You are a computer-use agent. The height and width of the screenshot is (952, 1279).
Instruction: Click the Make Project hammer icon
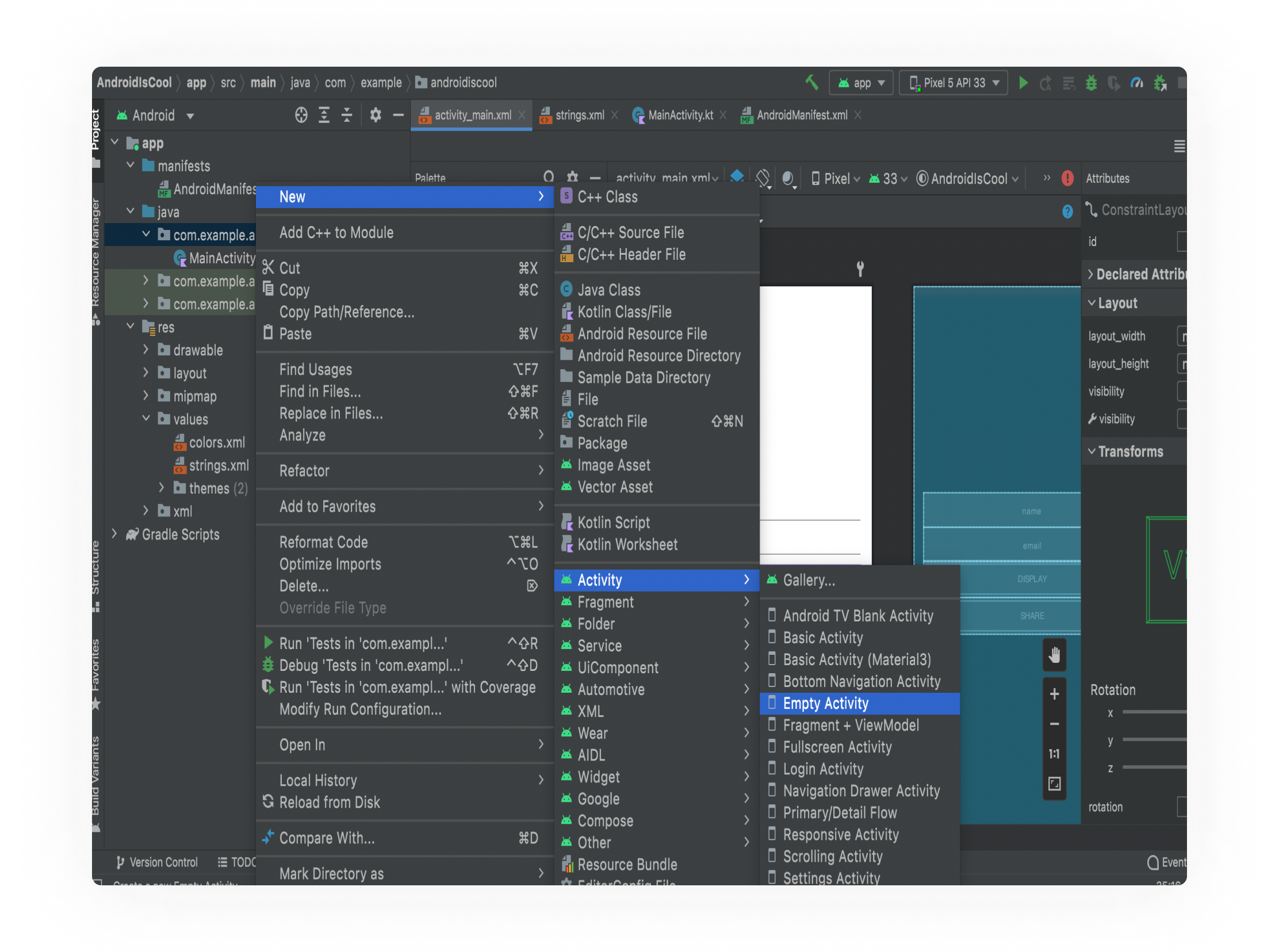[811, 82]
